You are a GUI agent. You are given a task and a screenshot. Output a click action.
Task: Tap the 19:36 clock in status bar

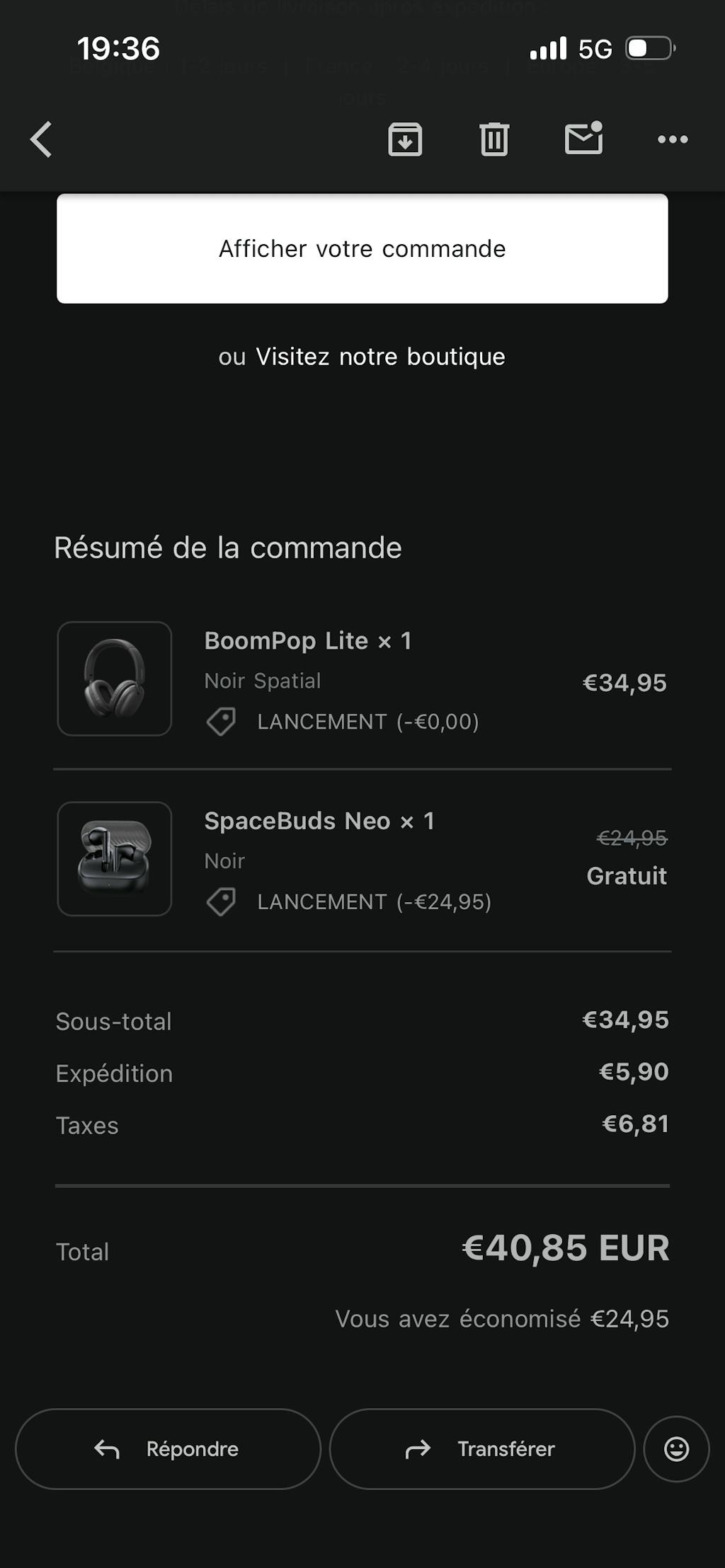[x=118, y=49]
